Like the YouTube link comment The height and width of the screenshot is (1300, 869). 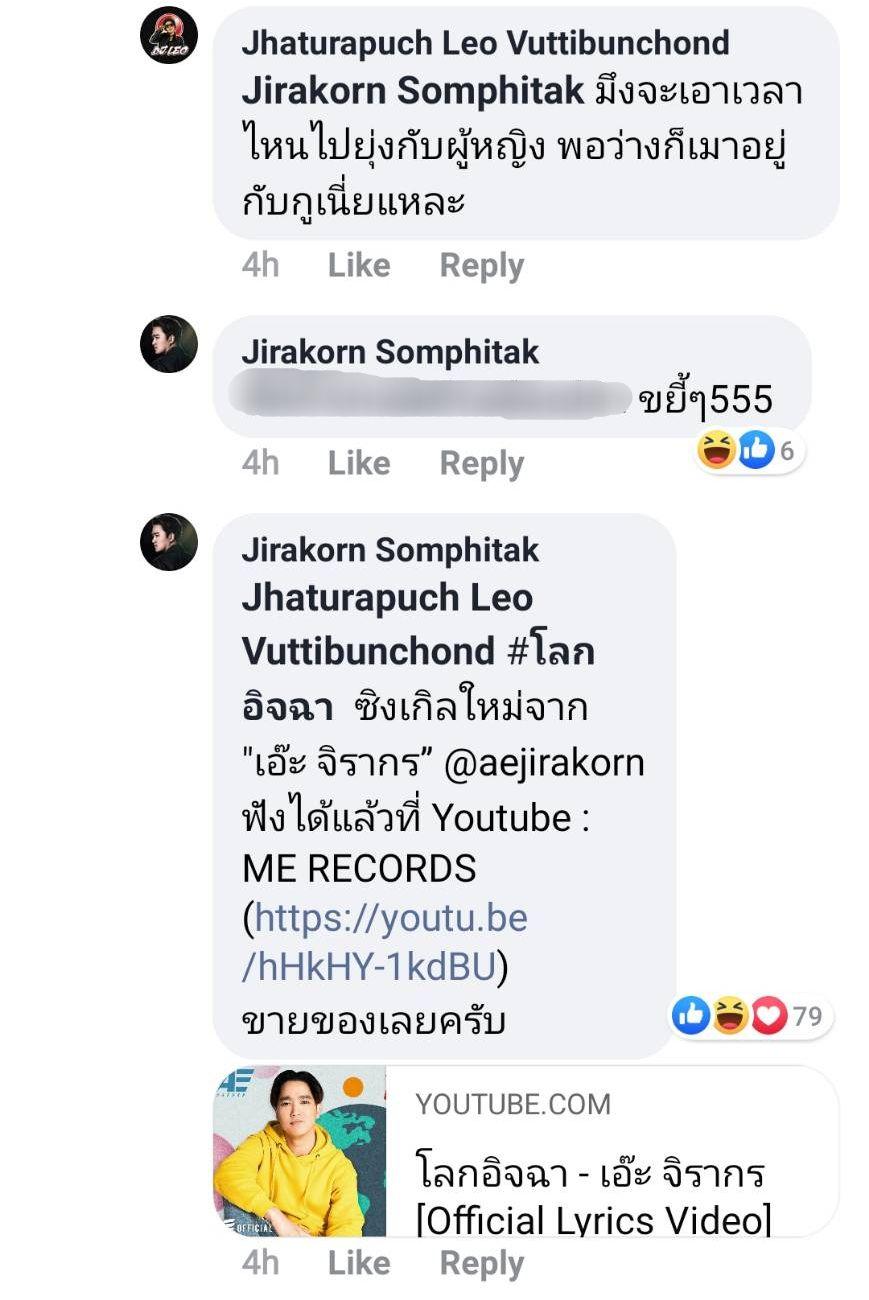click(x=359, y=1263)
